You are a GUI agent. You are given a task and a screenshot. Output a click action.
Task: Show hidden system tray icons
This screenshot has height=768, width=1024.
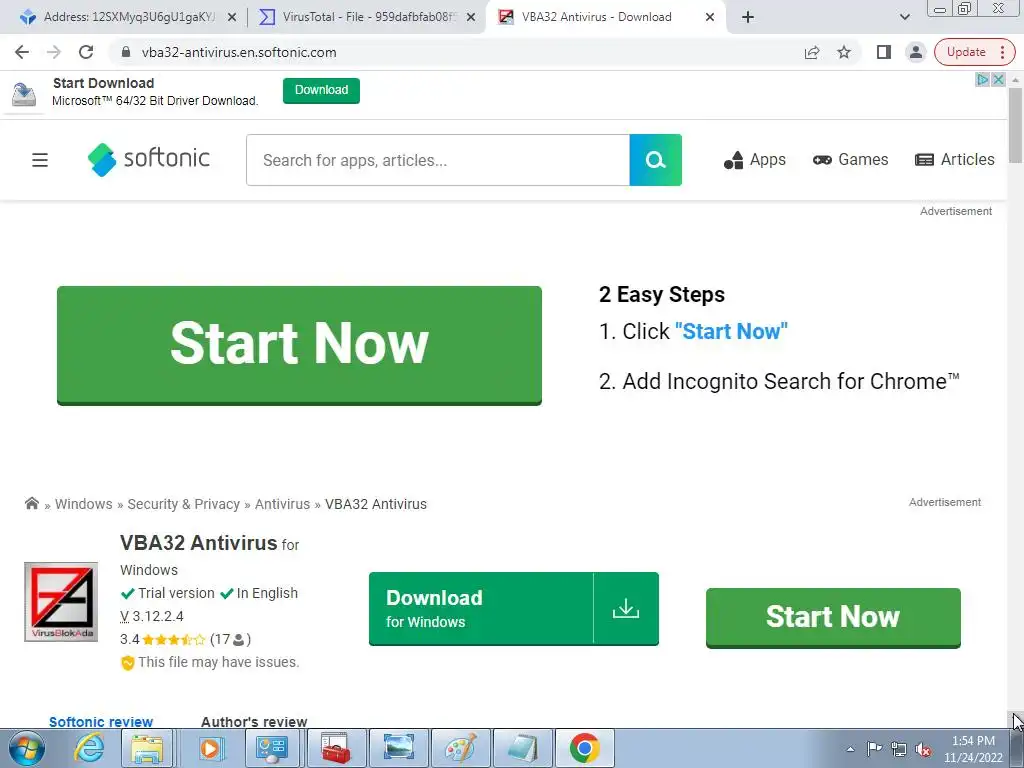click(x=850, y=749)
